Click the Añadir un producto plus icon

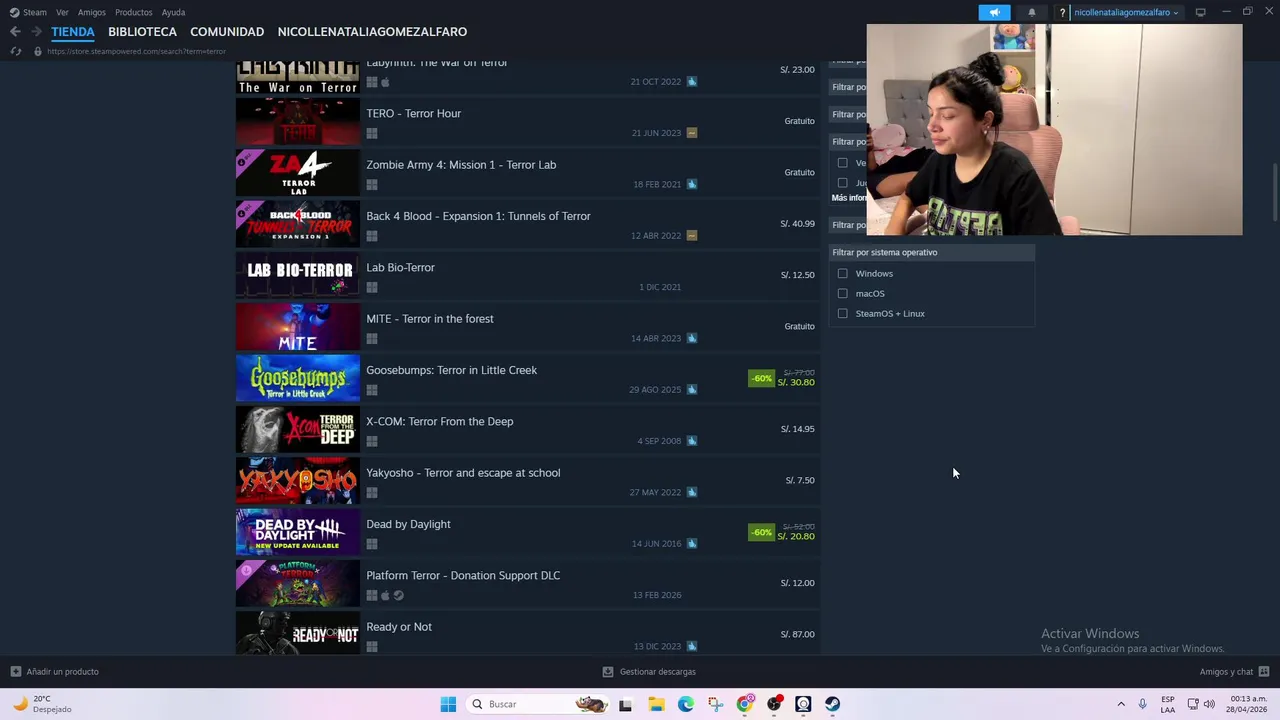click(x=16, y=672)
